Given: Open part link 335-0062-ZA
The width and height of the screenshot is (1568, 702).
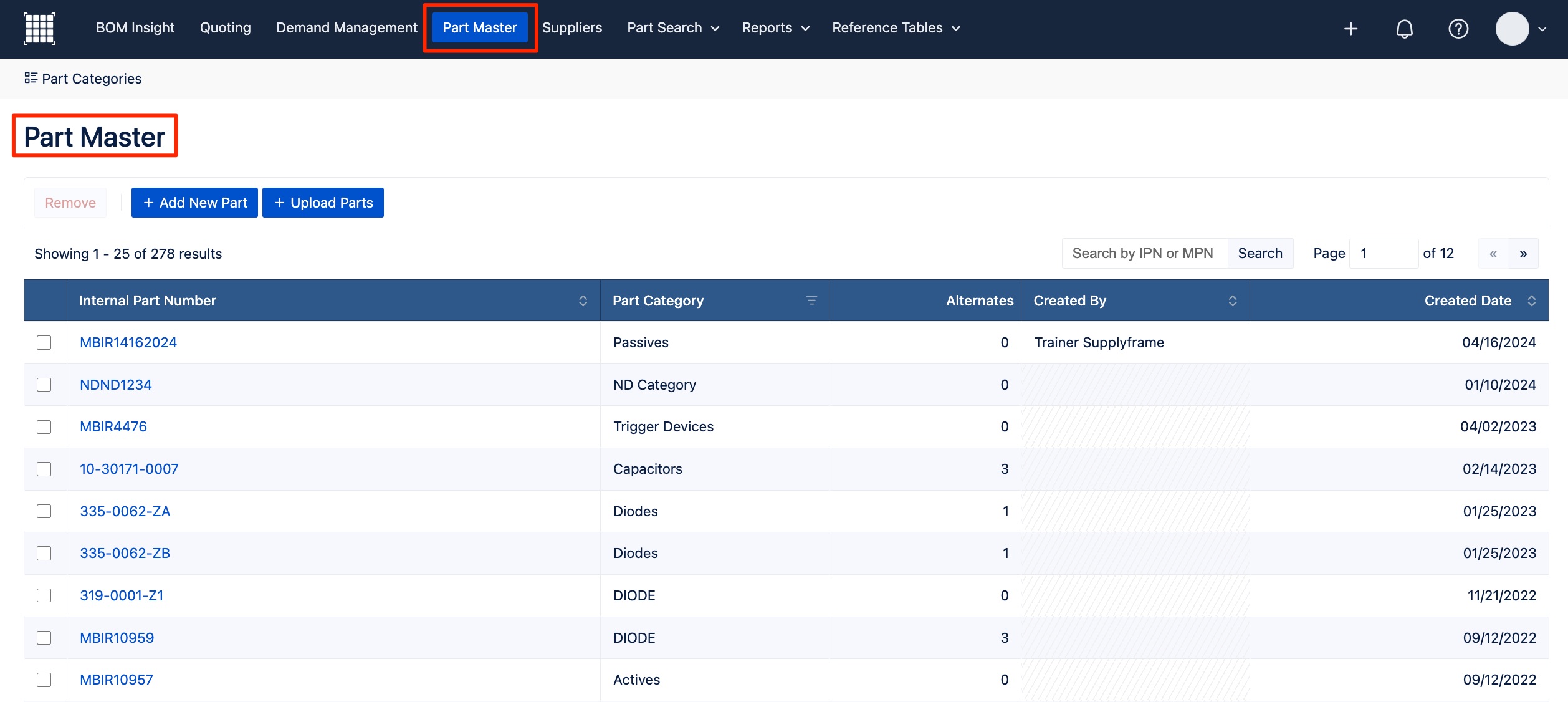Looking at the screenshot, I should (125, 511).
